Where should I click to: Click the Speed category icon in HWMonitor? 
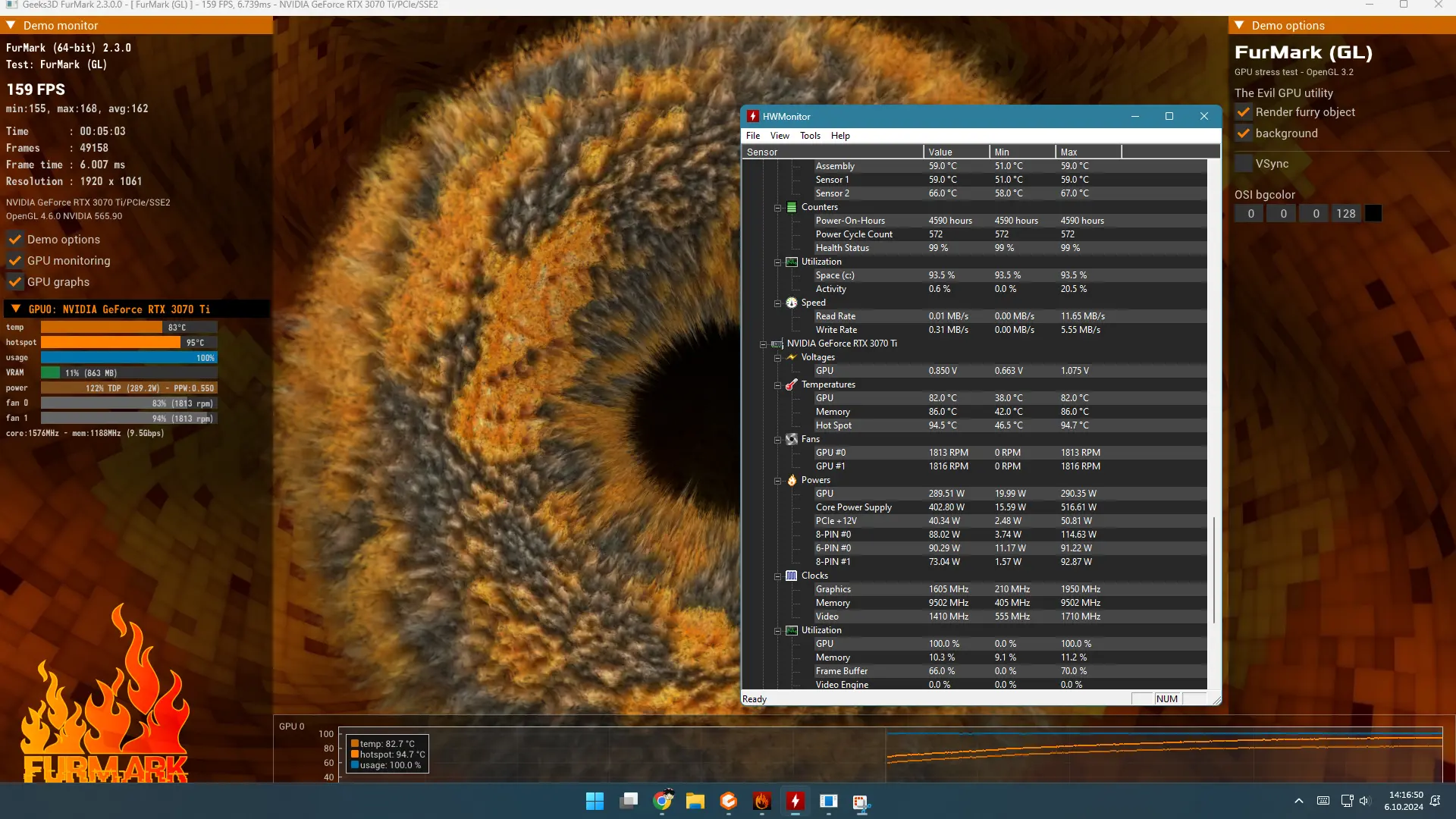792,303
